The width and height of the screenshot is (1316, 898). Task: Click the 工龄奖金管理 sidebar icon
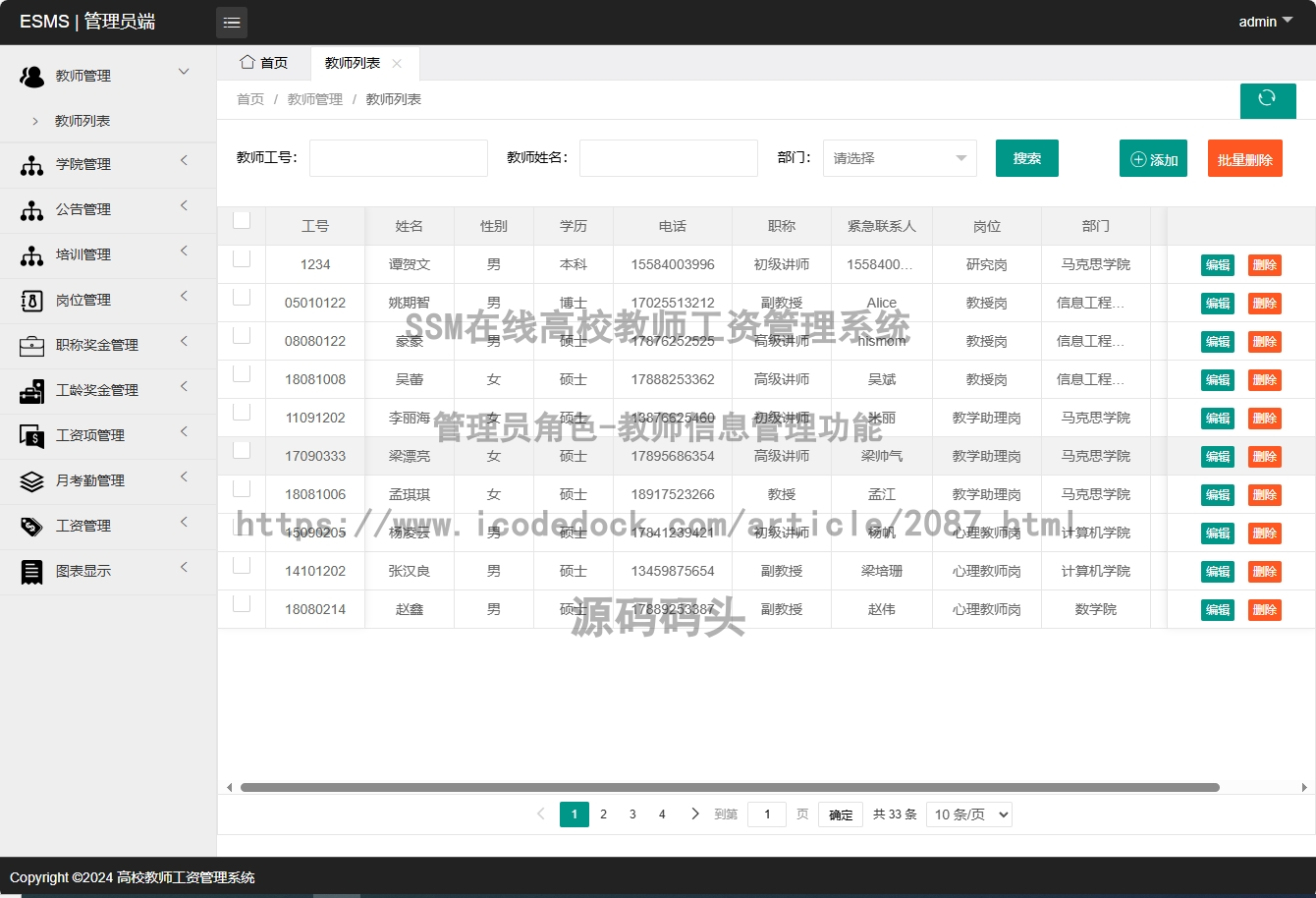[x=31, y=391]
